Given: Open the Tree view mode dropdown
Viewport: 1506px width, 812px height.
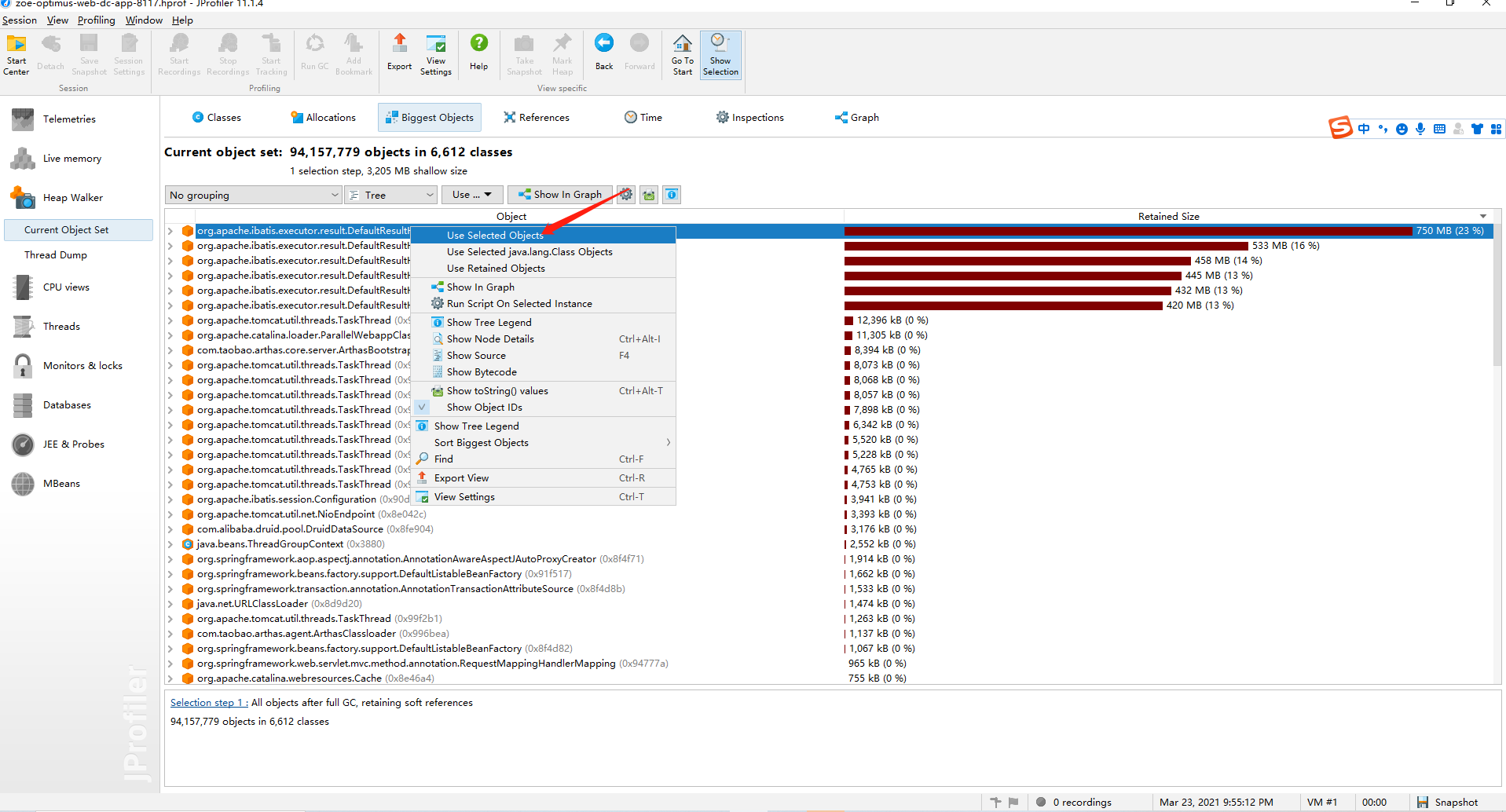Looking at the screenshot, I should coord(391,195).
